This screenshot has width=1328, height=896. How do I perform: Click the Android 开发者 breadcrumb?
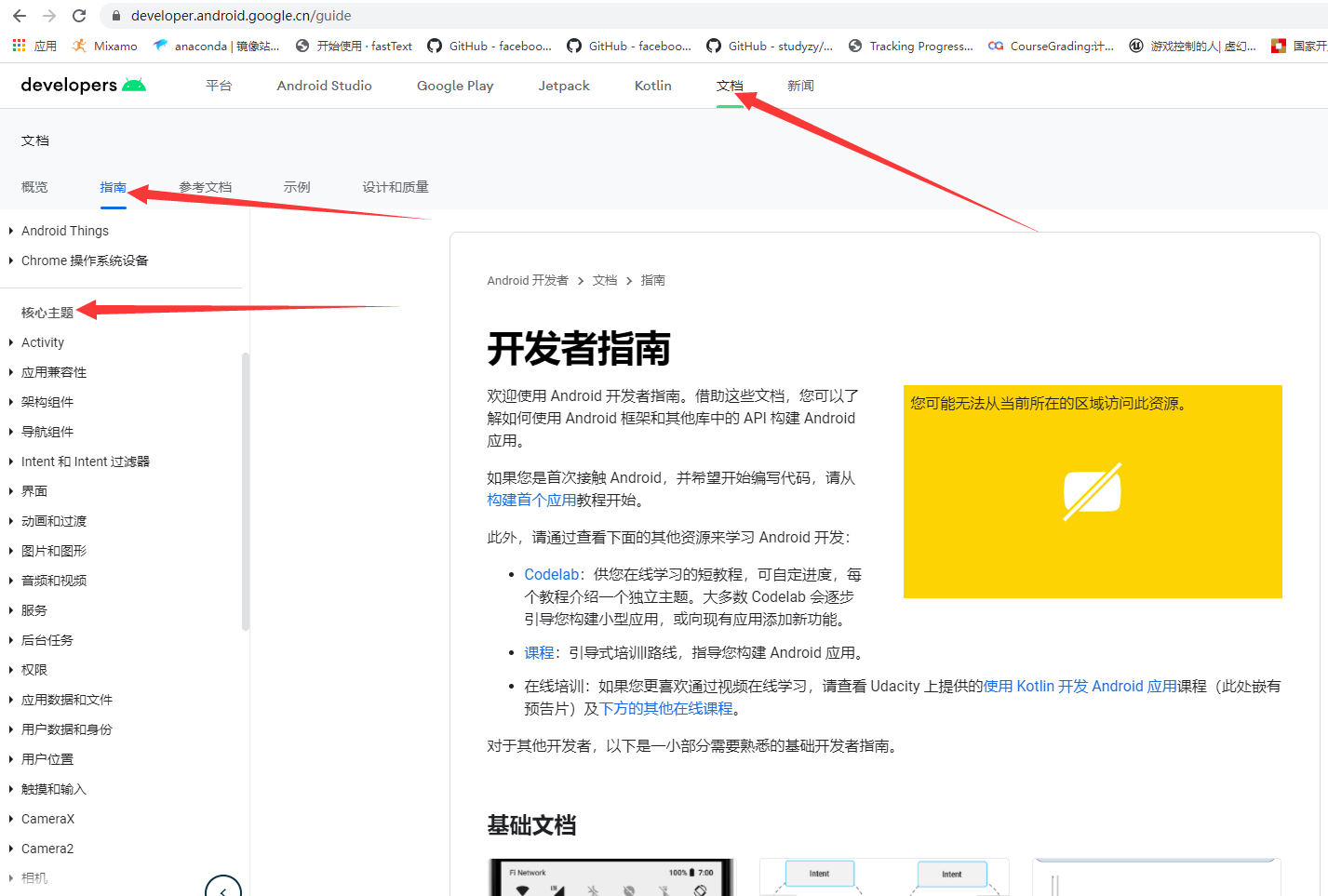[x=528, y=280]
